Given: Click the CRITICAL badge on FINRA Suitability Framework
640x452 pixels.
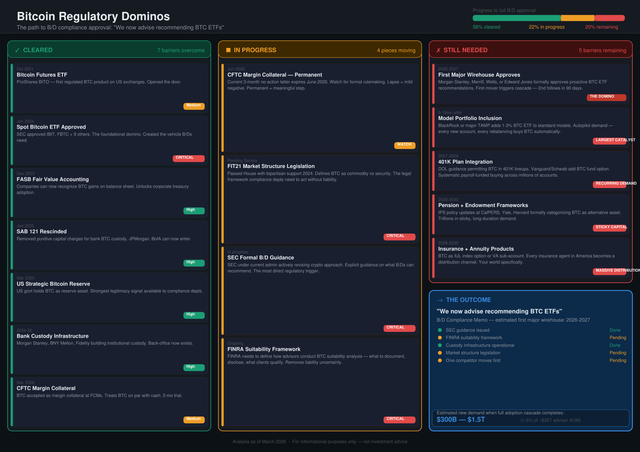Looking at the screenshot, I should (400, 420).
